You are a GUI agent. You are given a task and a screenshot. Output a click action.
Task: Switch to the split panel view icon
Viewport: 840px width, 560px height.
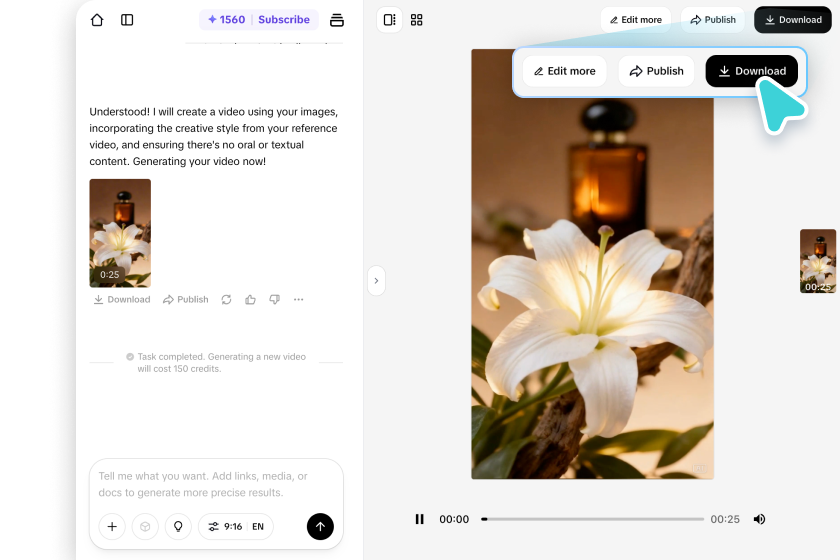click(x=389, y=20)
